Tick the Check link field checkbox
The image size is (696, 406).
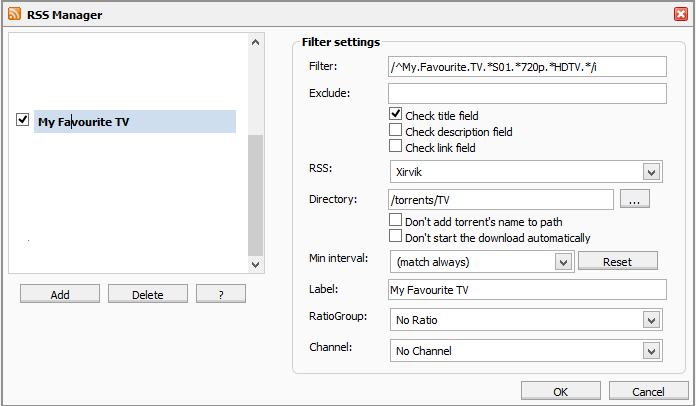pyautogui.click(x=395, y=146)
